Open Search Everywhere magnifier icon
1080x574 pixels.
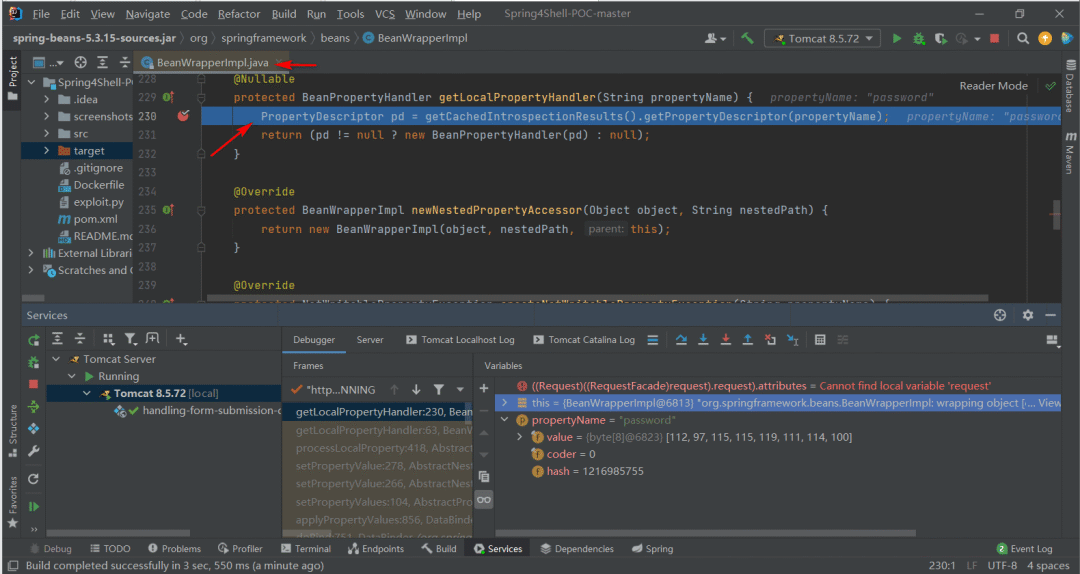coord(1023,39)
